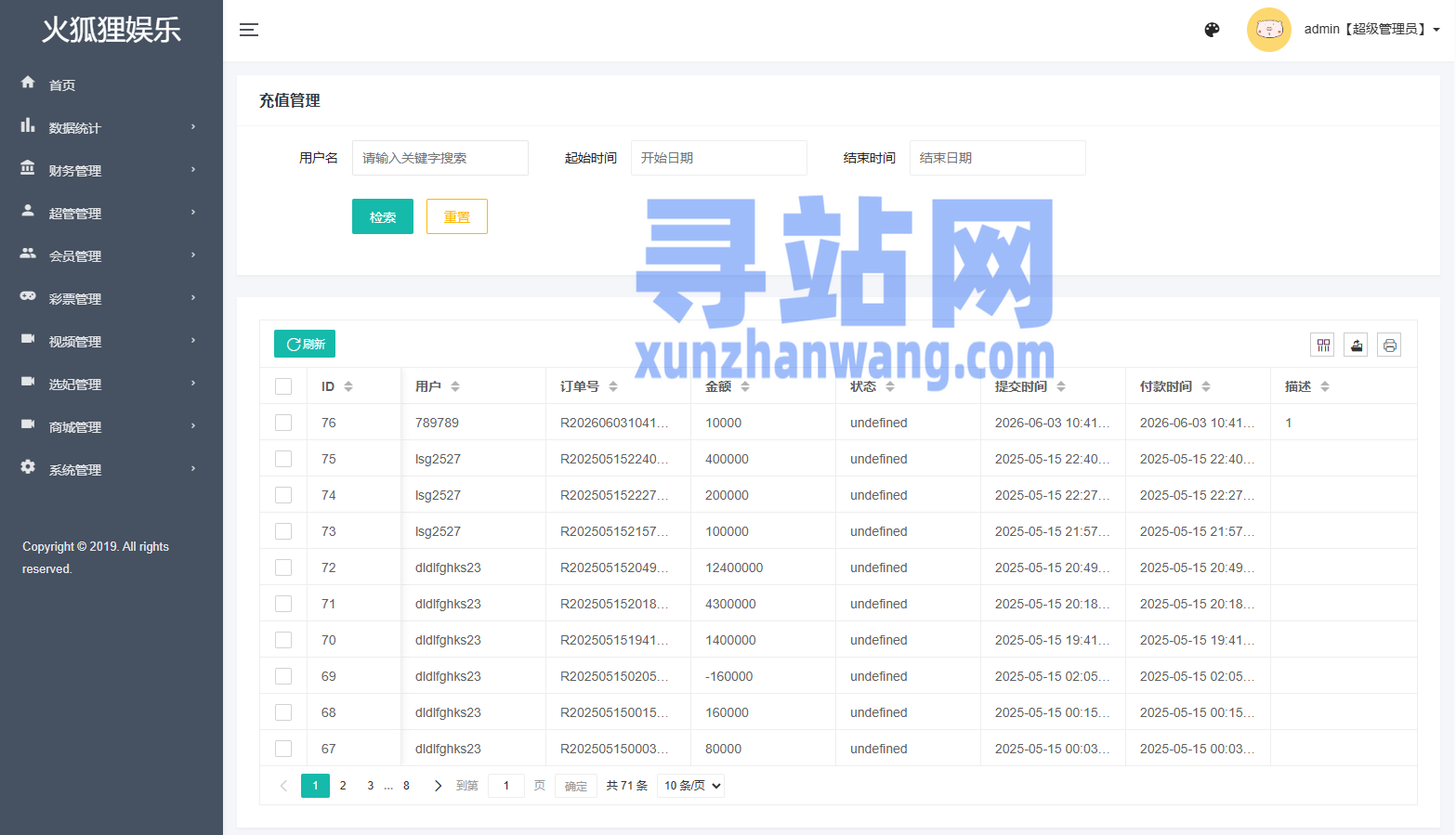Screen dimensions: 1456x835
Task: Click the camera icon for 选妃管理
Action: [28, 382]
